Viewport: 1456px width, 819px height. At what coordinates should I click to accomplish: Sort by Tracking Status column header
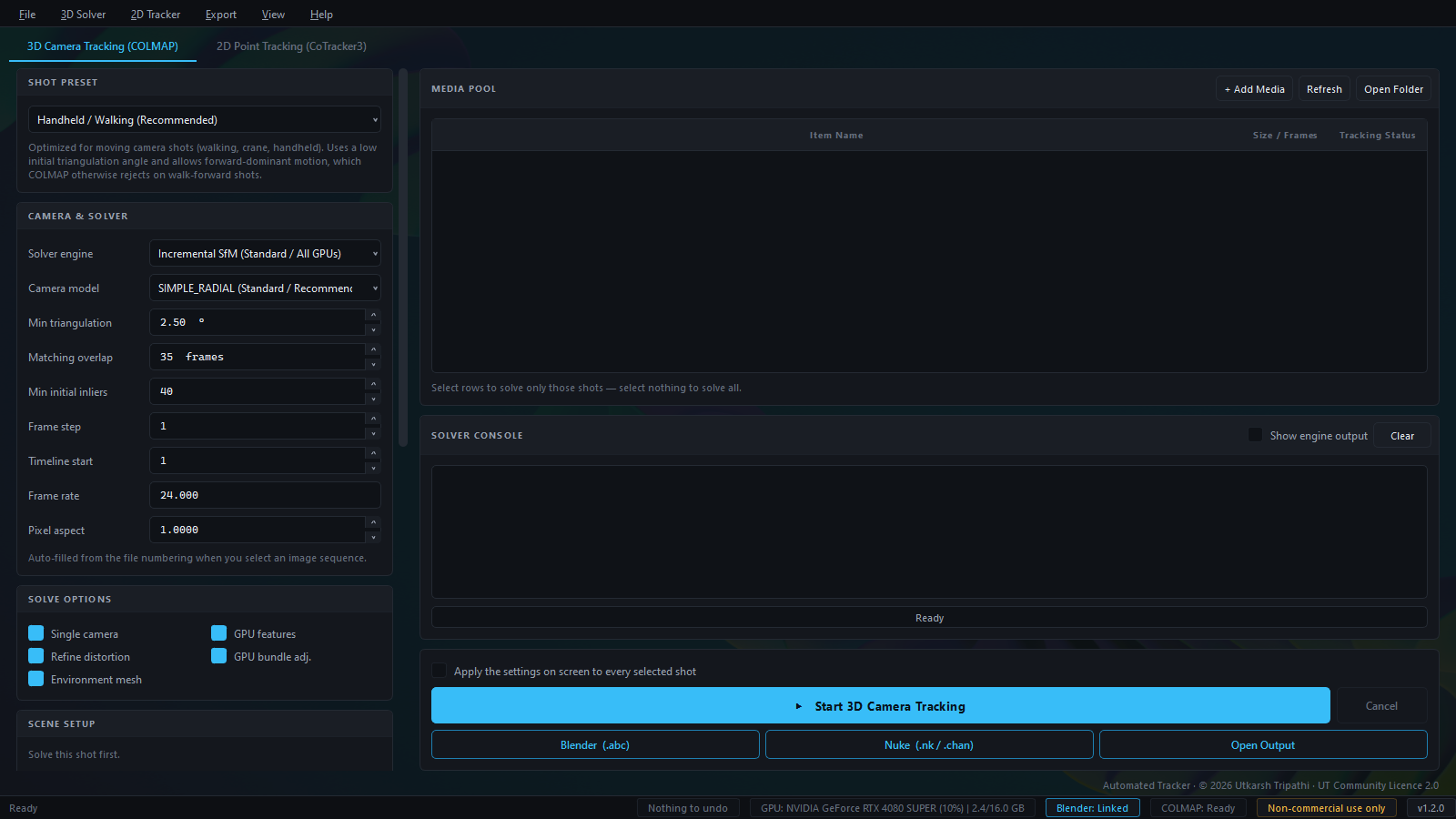1377,136
